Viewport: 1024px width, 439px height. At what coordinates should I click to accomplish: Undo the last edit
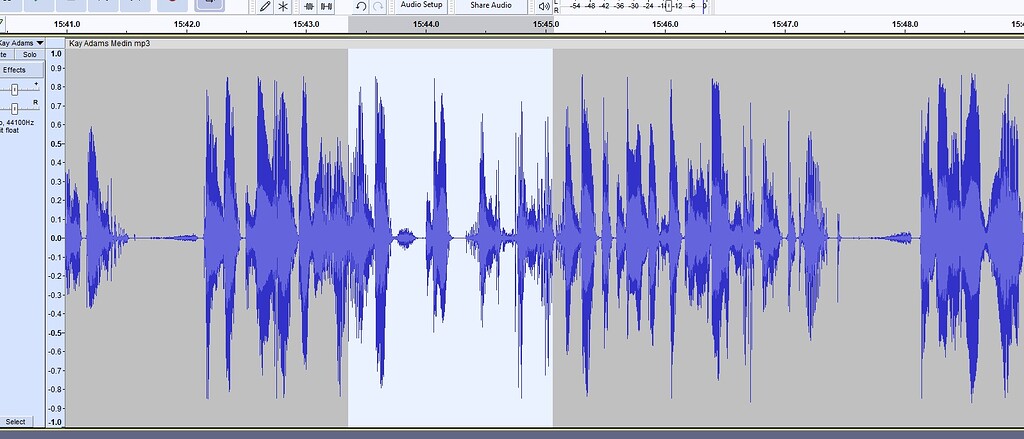[x=360, y=6]
